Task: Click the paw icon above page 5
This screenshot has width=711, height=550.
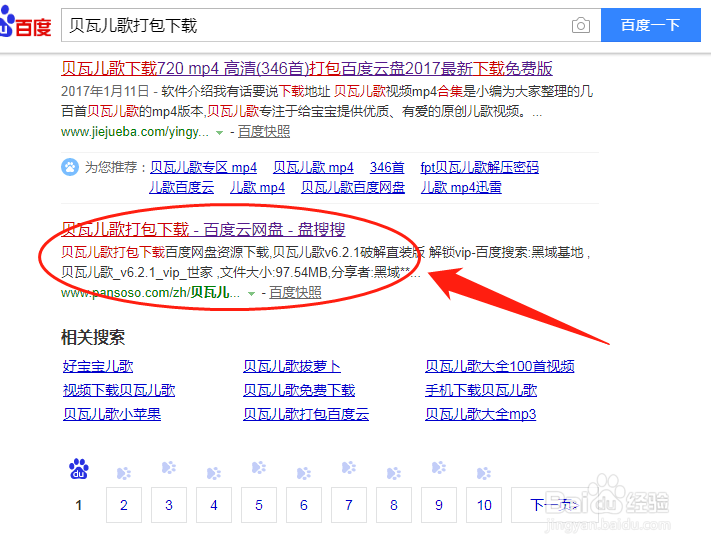Action: tap(259, 467)
